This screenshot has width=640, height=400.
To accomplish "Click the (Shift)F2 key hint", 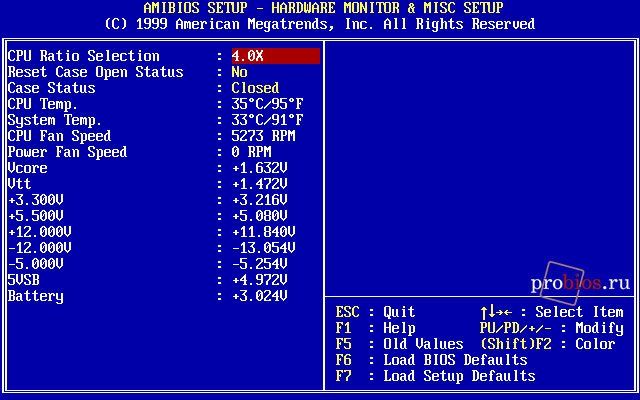I will [516, 344].
